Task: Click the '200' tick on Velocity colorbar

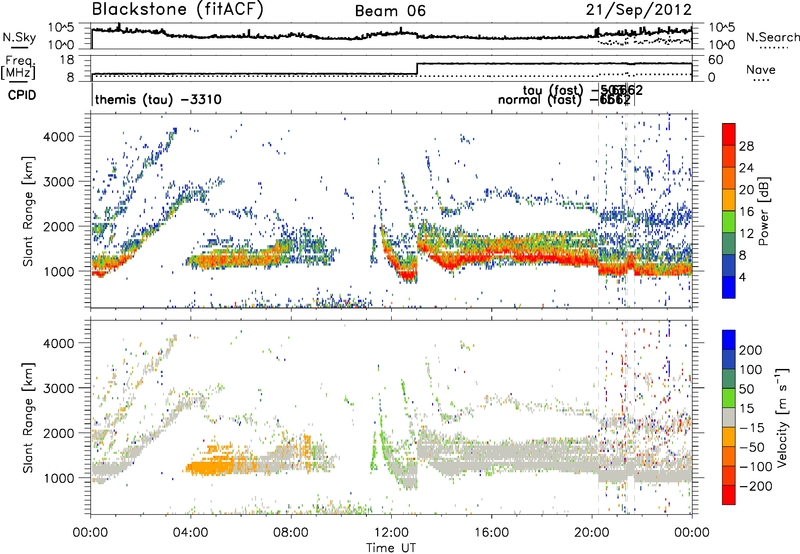Action: coord(751,350)
